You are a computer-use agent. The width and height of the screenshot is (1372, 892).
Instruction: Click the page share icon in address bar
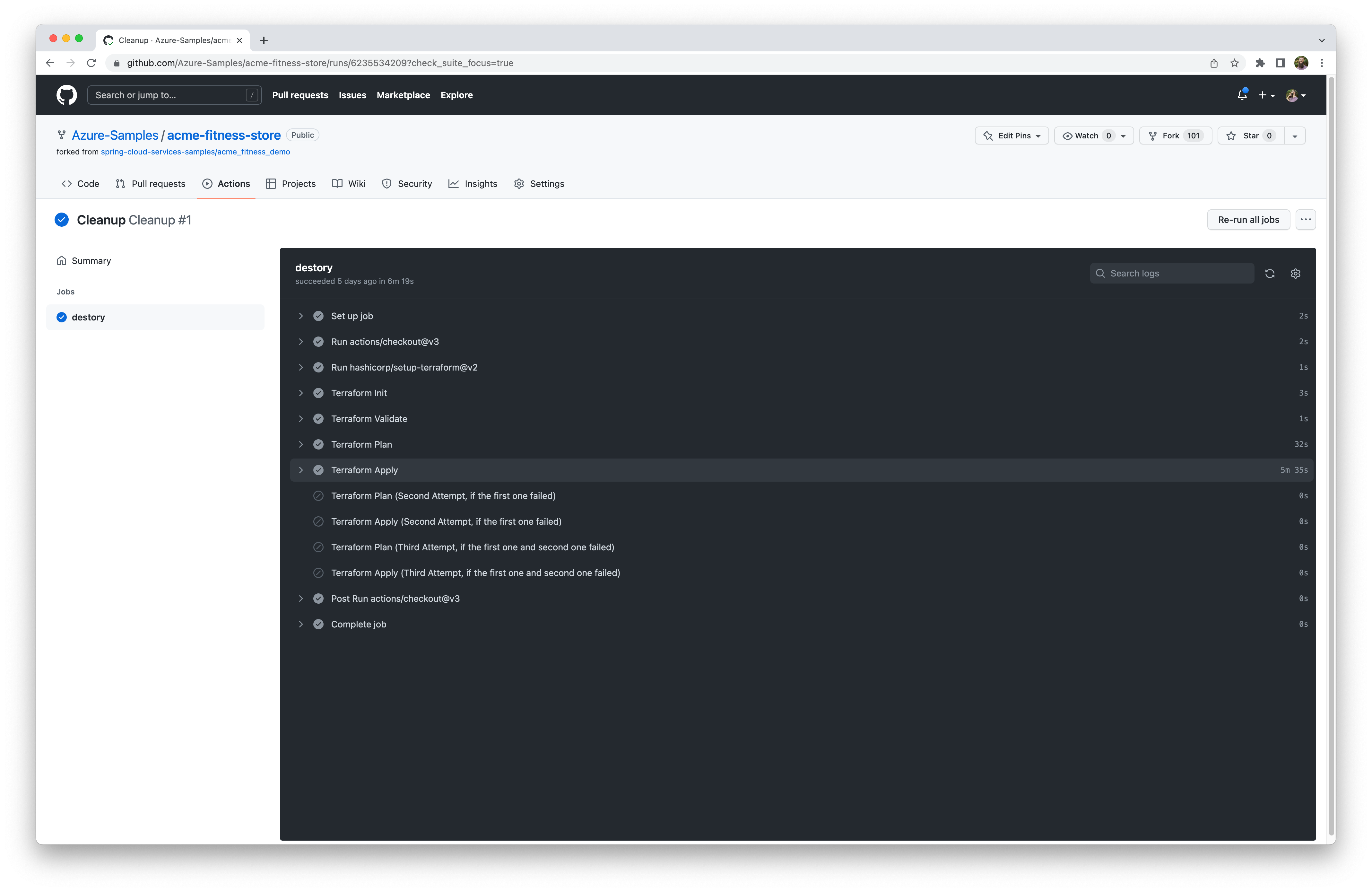tap(1213, 63)
